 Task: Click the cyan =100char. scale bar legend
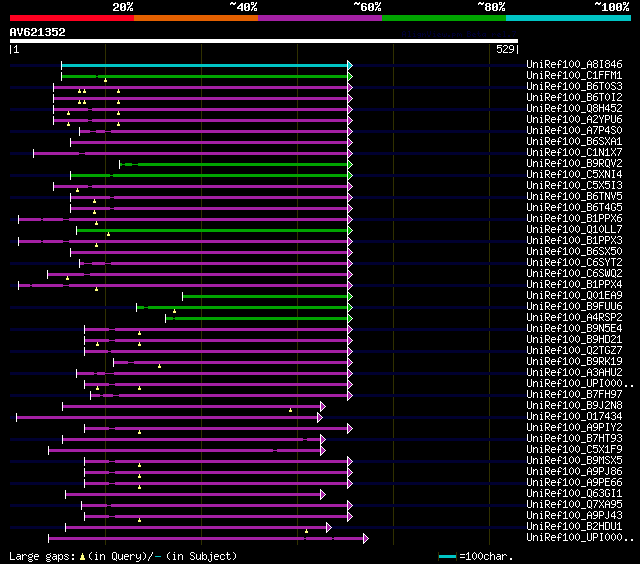coord(447,556)
